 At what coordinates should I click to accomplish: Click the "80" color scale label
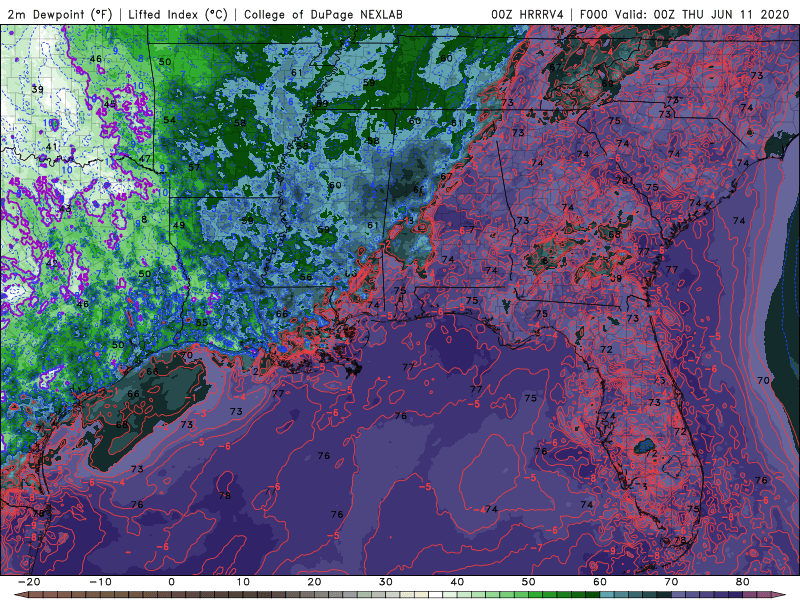tap(743, 582)
